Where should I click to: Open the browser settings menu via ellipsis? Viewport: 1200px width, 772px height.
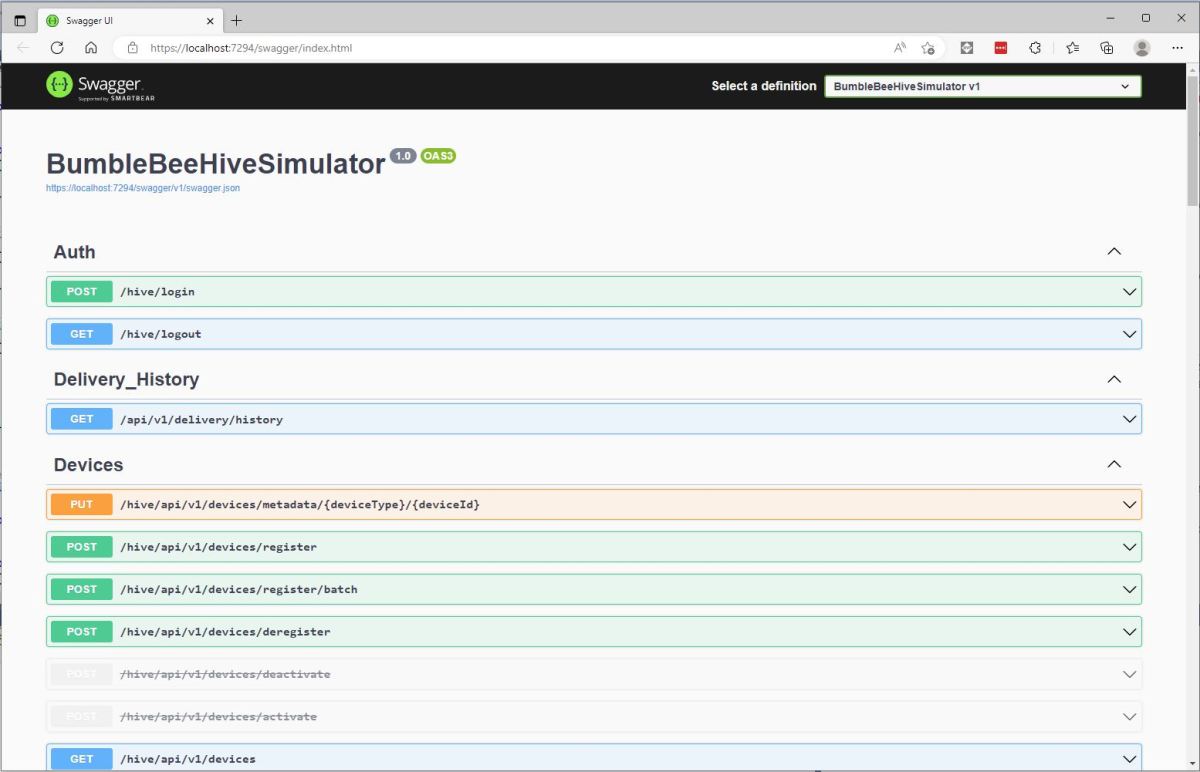(1177, 47)
